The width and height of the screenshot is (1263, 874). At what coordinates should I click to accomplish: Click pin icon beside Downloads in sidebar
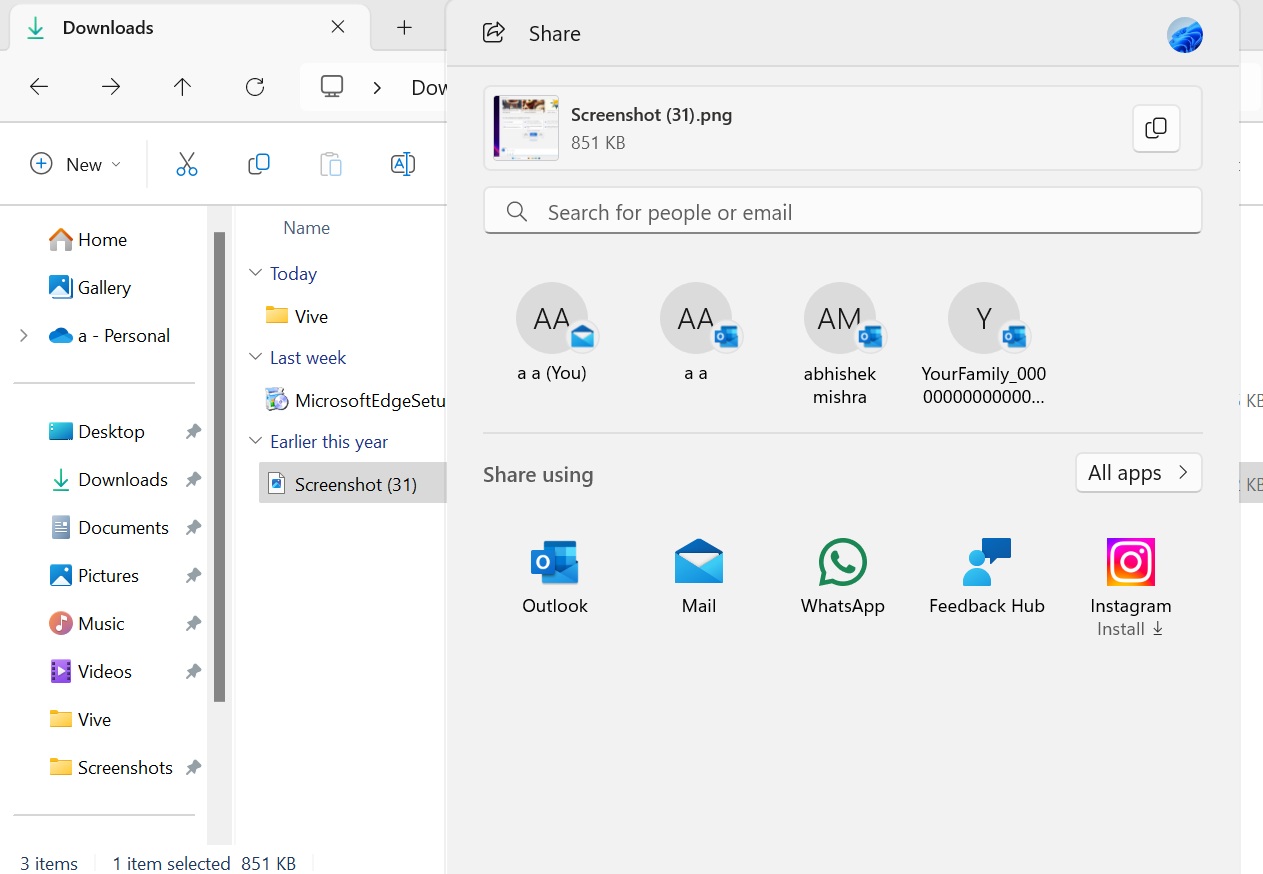click(193, 480)
